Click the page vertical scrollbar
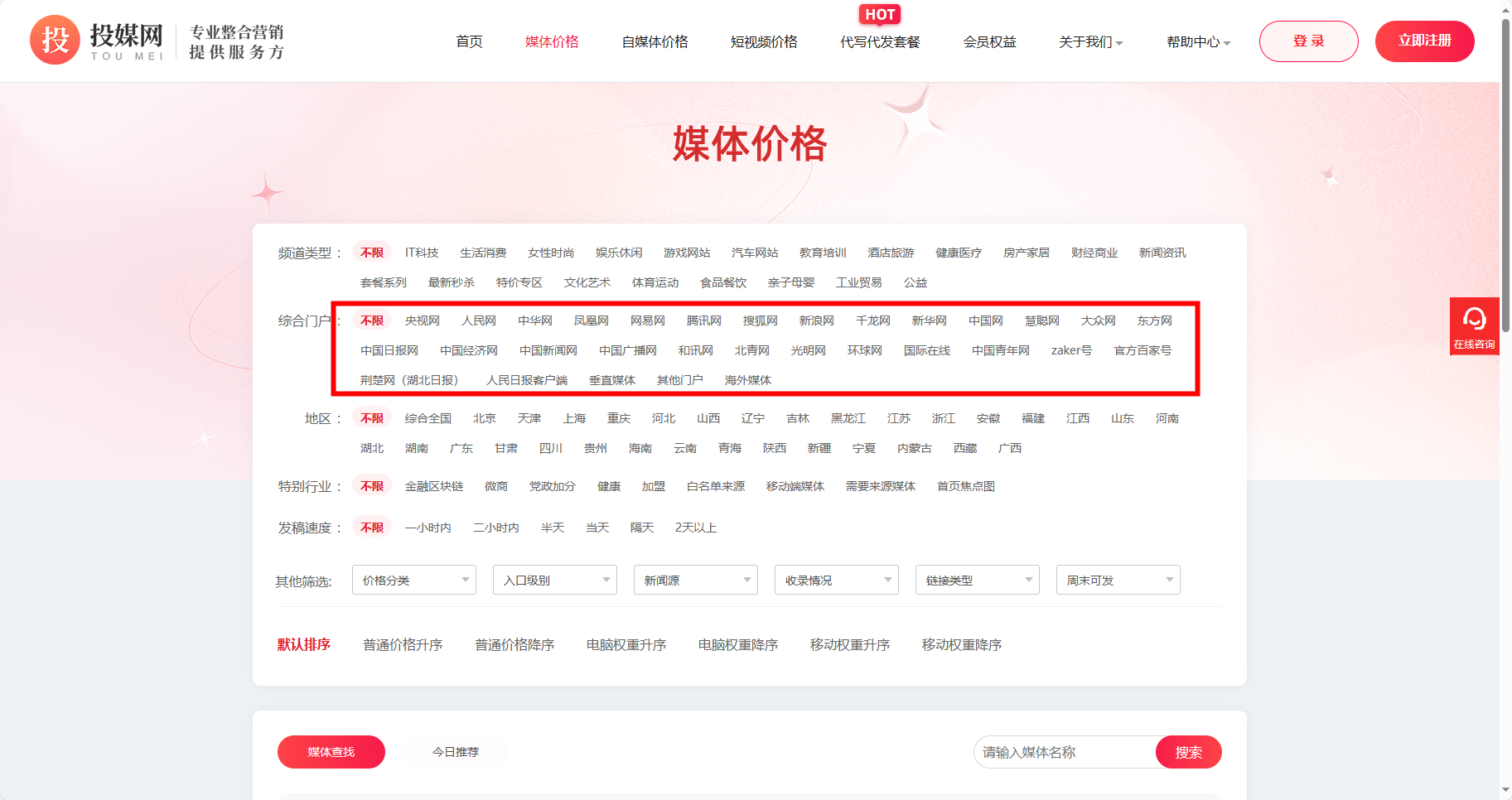 pos(1505,174)
